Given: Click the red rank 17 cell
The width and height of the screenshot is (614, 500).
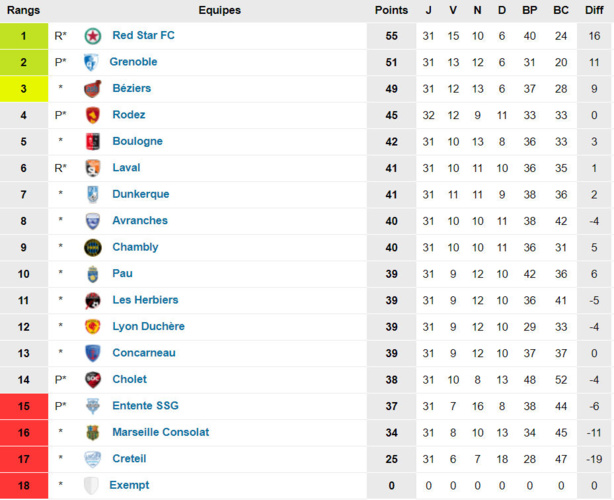Looking at the screenshot, I should (x=23, y=459).
